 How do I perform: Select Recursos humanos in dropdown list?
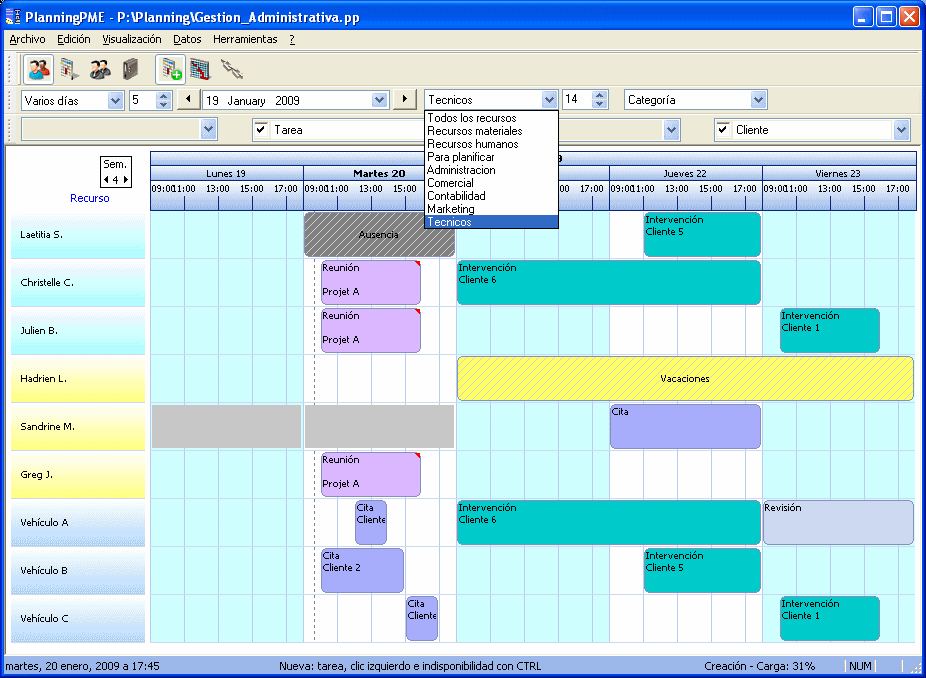[491, 144]
